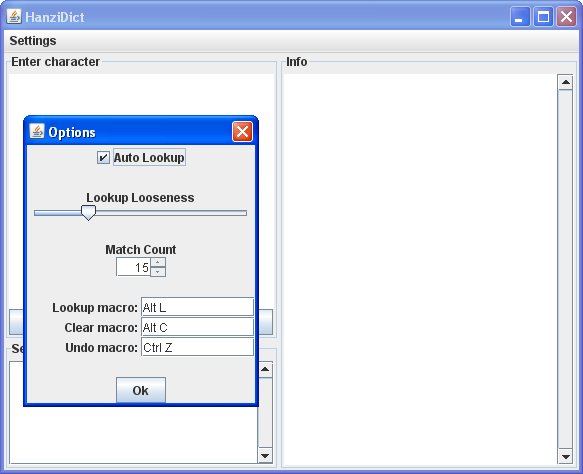Screen dimensions: 583x474
Task: Close the Options dialog
Action: (x=242, y=132)
